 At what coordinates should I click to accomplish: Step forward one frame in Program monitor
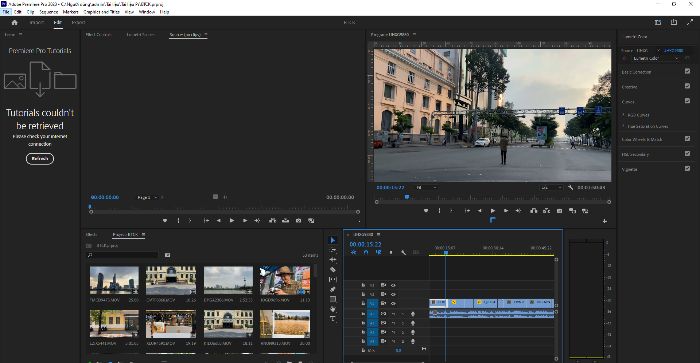(506, 211)
